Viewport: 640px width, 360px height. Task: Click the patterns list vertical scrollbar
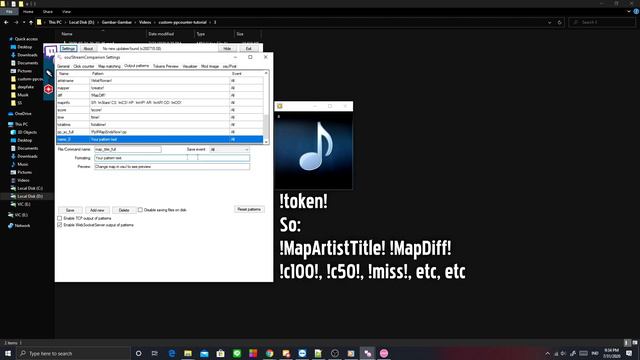[x=266, y=107]
